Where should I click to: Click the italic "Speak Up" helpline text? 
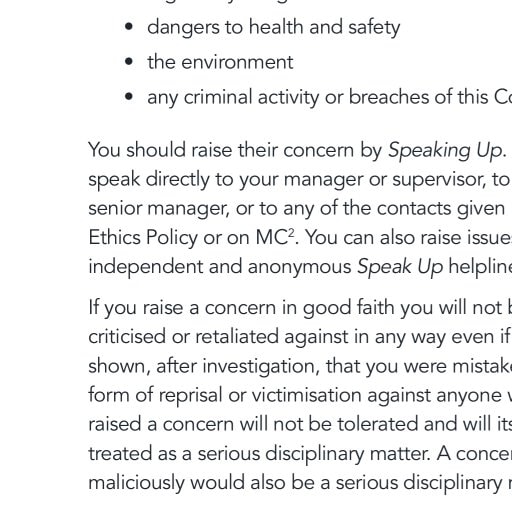400,267
